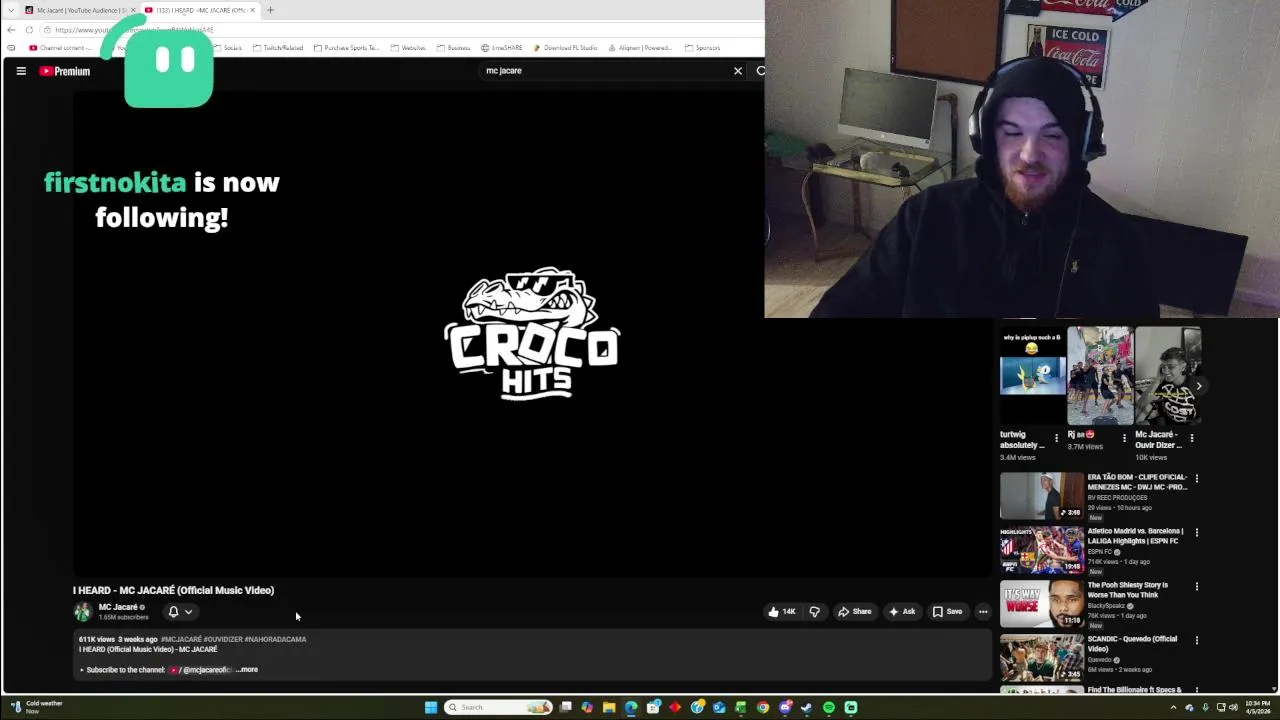
Task: Share the I HEARD music video
Action: coord(854,612)
